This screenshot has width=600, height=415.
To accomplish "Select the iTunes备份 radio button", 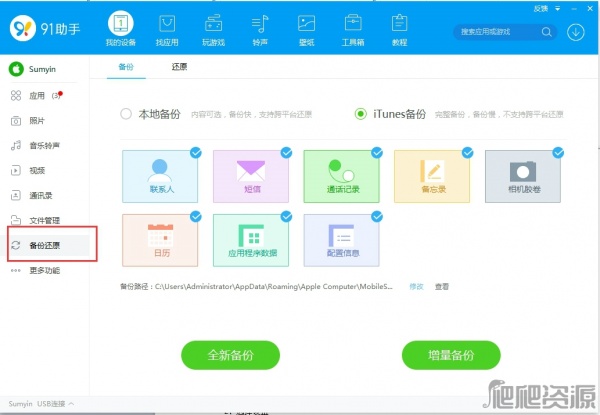I will click(360, 114).
